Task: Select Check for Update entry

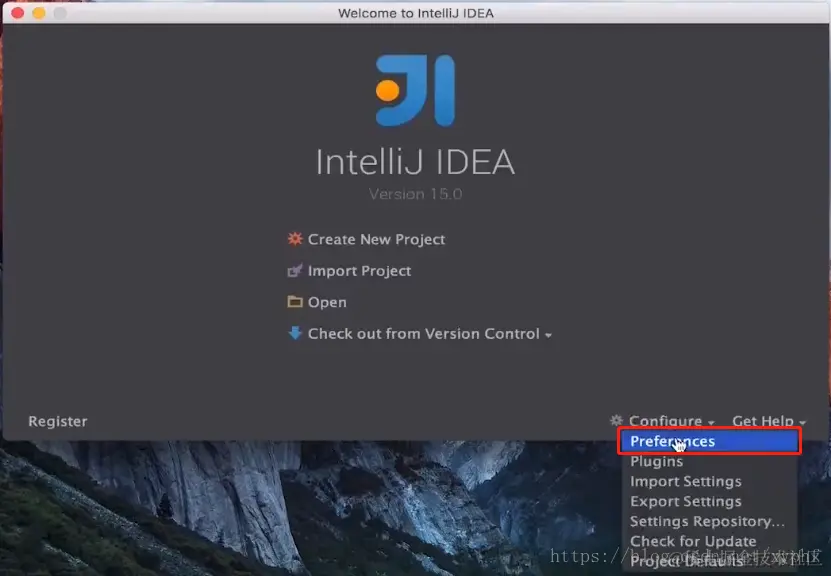Action: [x=709, y=542]
